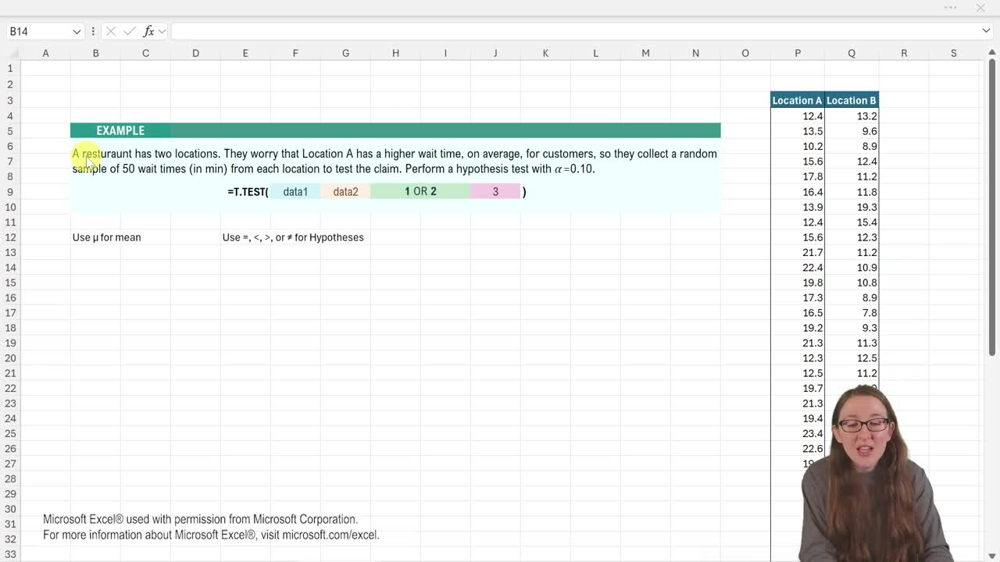Select the Location B value 15.4
Image resolution: width=1000 pixels, height=562 pixels.
851,223
